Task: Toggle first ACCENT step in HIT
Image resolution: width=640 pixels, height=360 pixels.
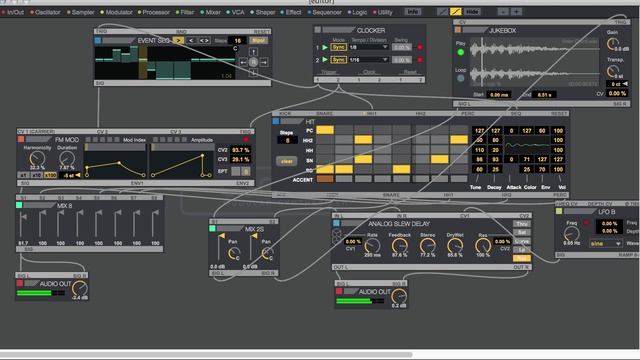Action: click(x=325, y=179)
